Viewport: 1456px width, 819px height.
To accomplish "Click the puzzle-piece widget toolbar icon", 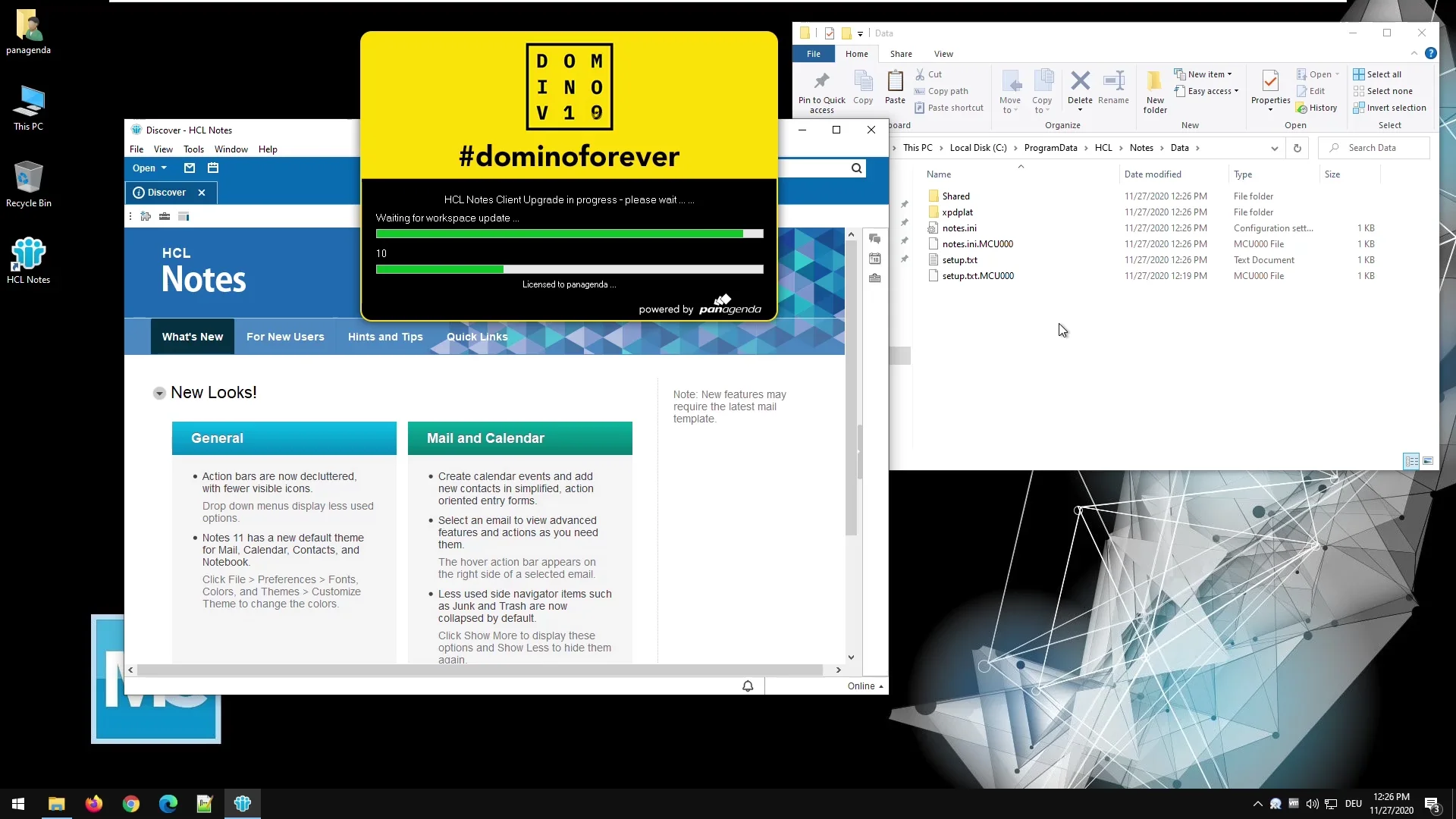I will click(x=146, y=217).
